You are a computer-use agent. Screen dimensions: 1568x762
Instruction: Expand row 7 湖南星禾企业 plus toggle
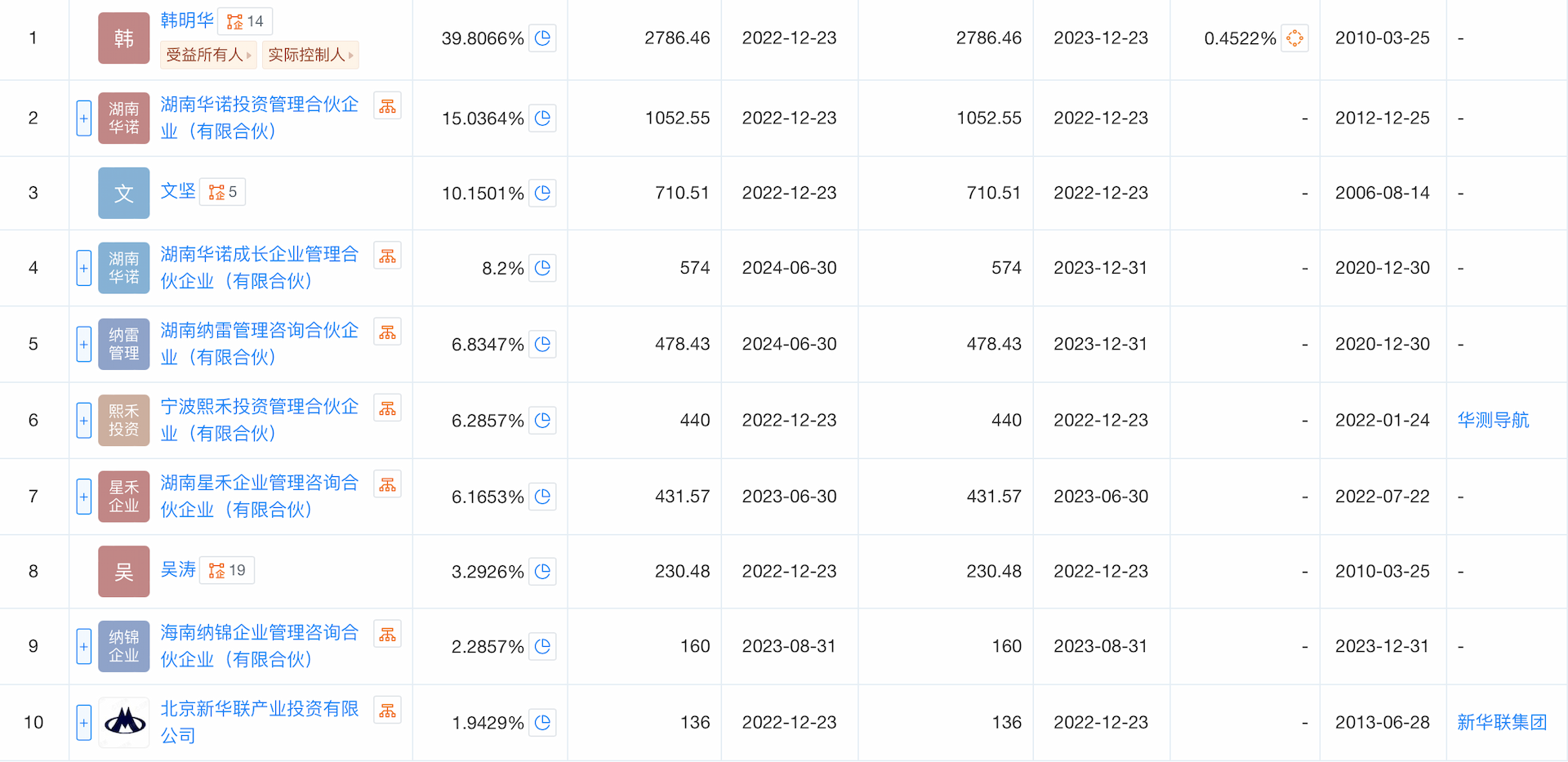tap(83, 496)
